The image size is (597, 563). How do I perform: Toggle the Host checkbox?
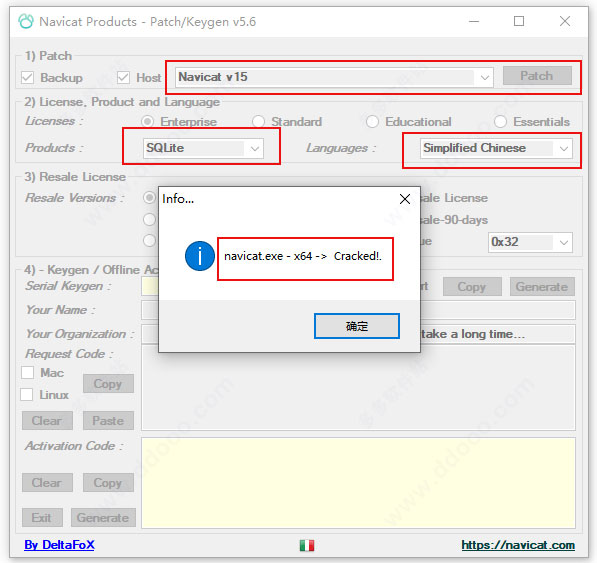coord(123,78)
